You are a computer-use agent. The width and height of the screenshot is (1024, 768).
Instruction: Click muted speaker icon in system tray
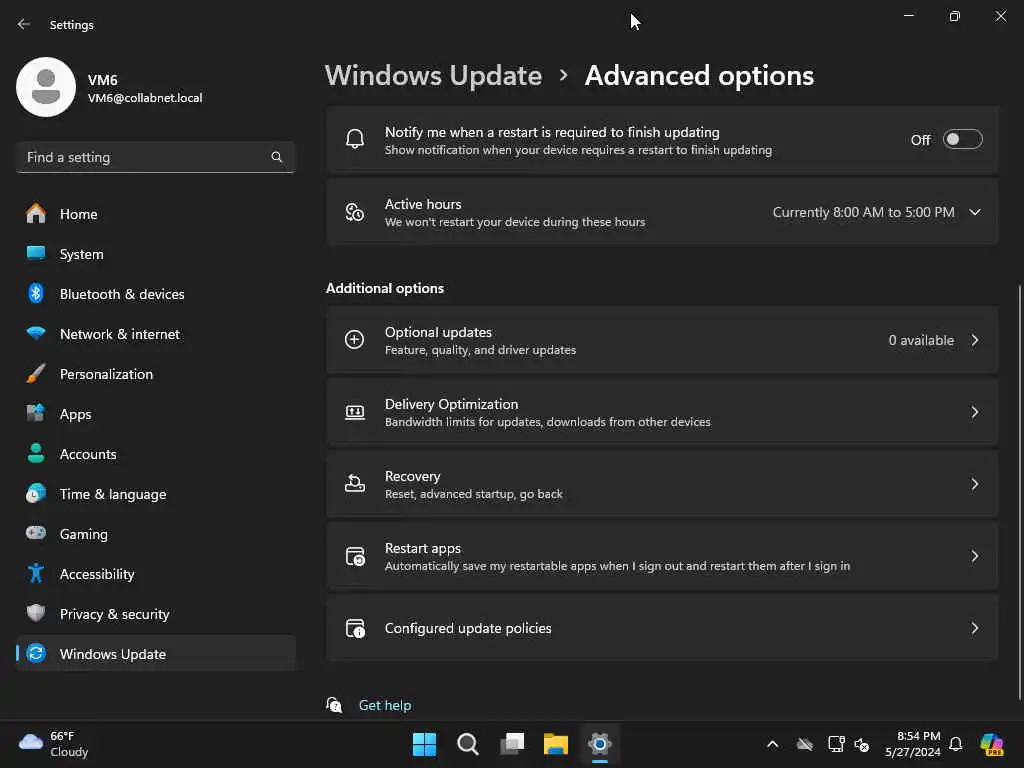[861, 744]
